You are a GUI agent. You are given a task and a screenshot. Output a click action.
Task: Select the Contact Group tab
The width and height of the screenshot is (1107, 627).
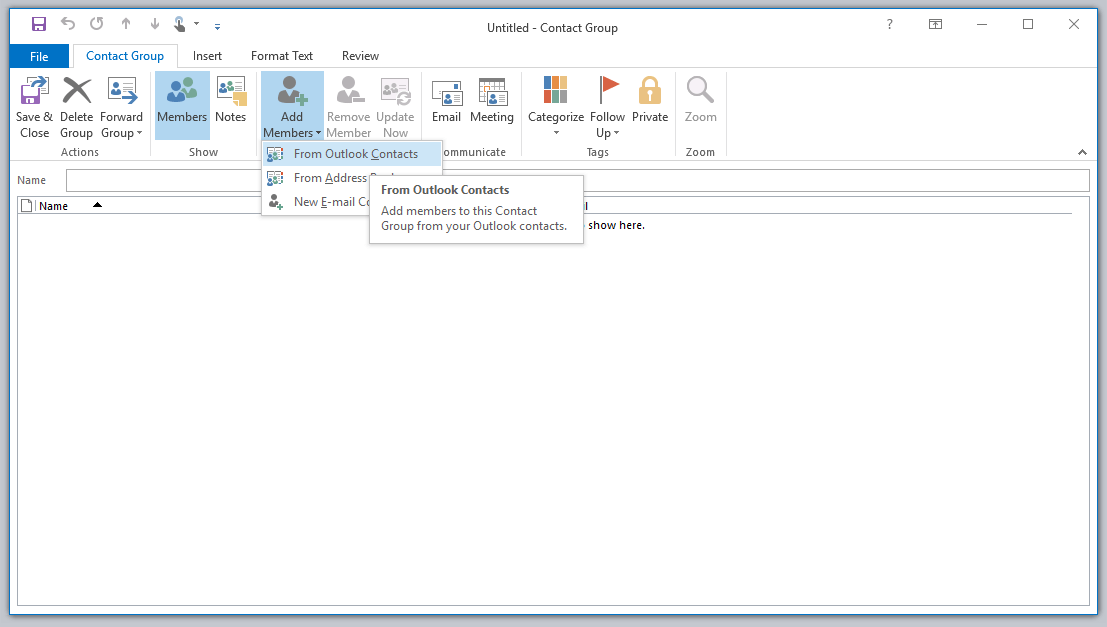click(x=125, y=56)
